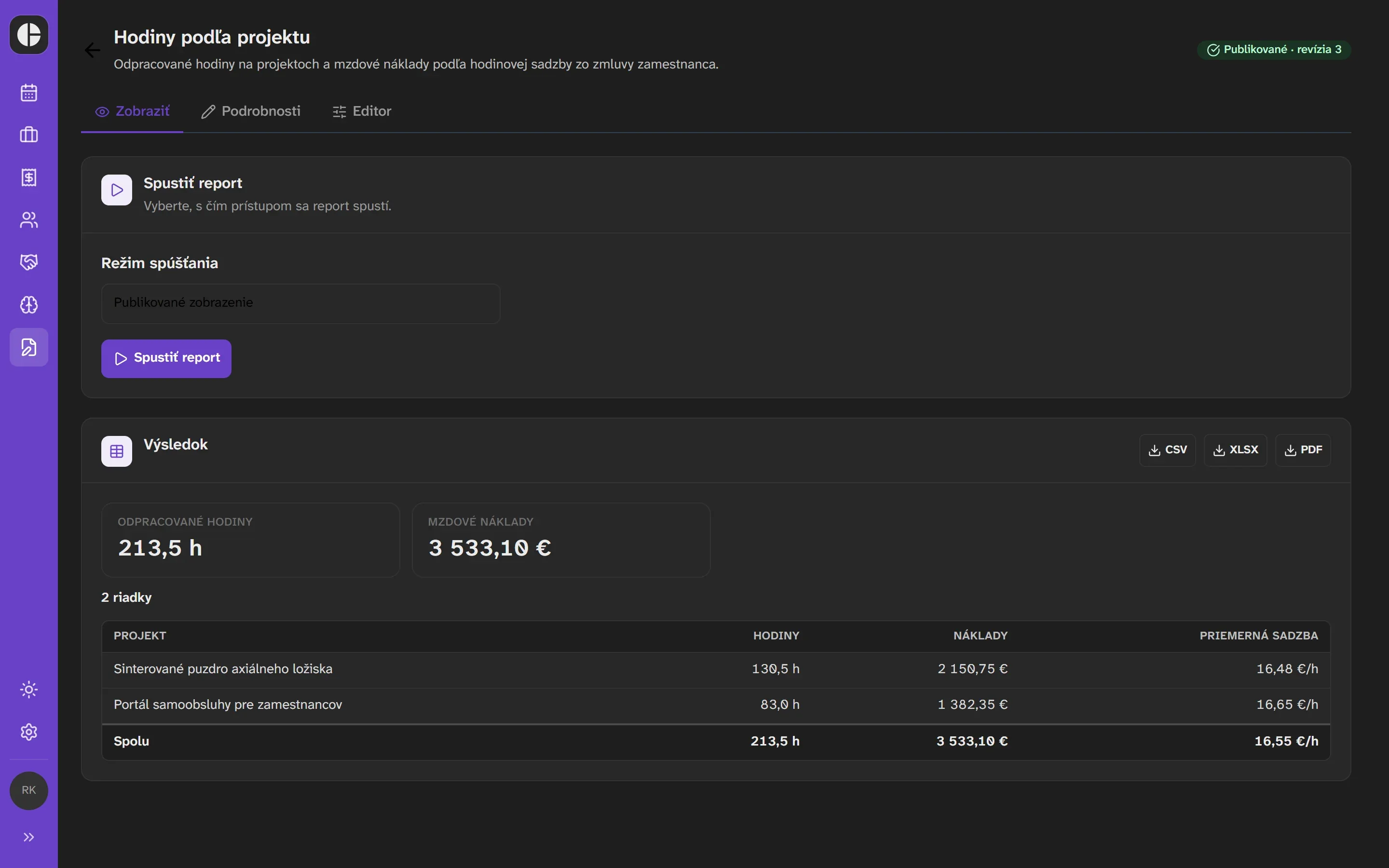Open the people icon in the sidebar
This screenshot has height=868, width=1389.
[x=29, y=220]
